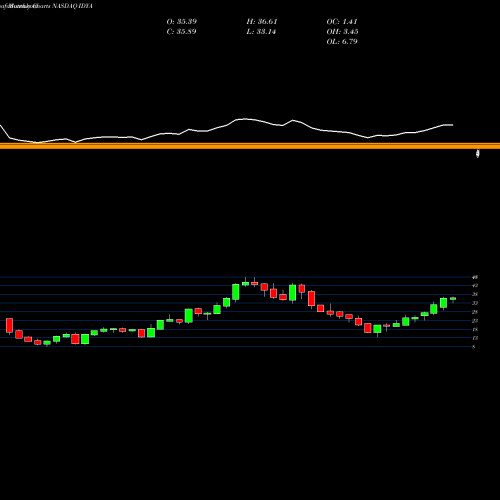Click the OL: 6.79 readout
The width and height of the screenshot is (500, 500).
point(342,42)
